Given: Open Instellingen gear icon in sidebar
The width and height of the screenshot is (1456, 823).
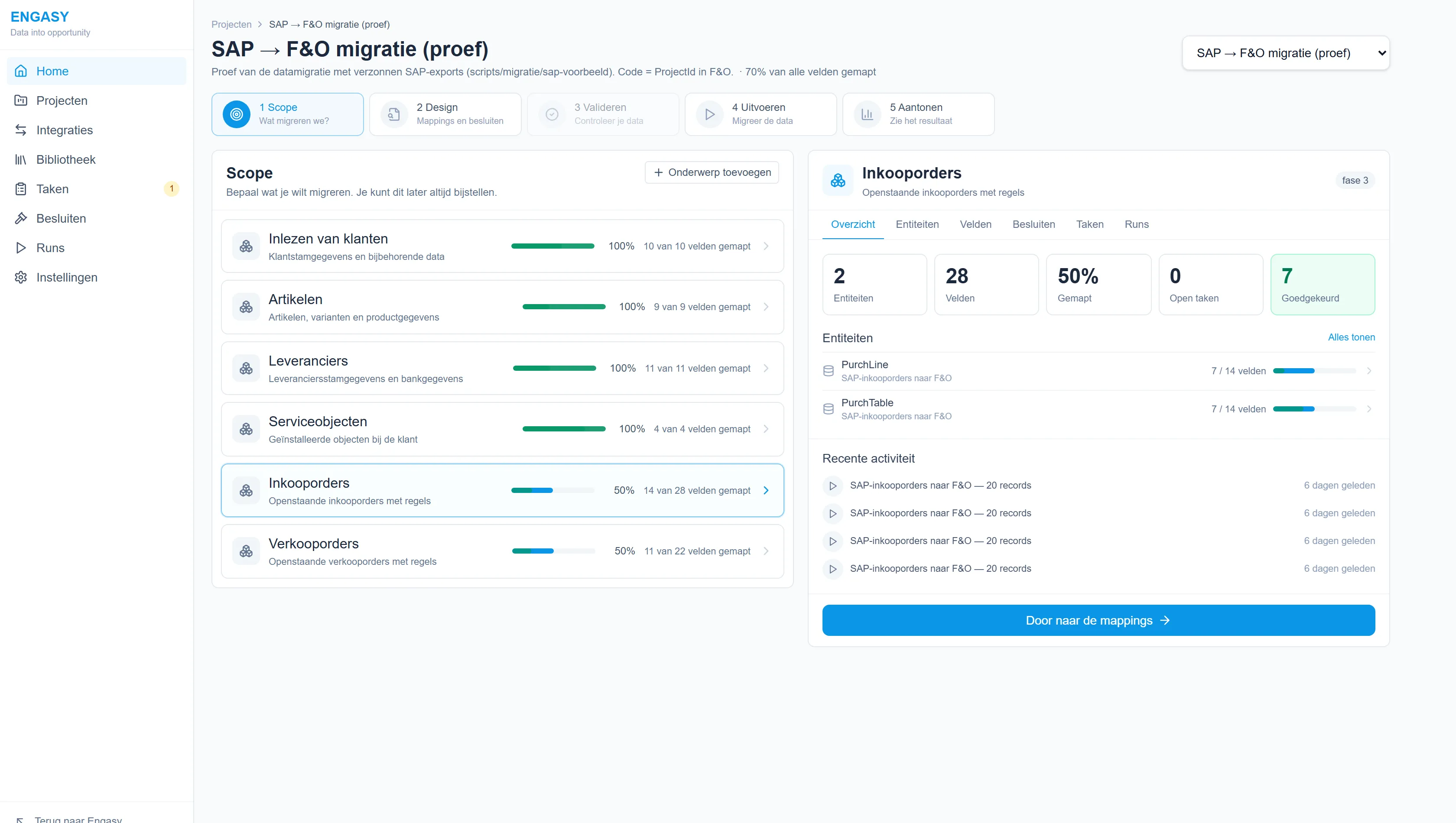Looking at the screenshot, I should click(21, 277).
